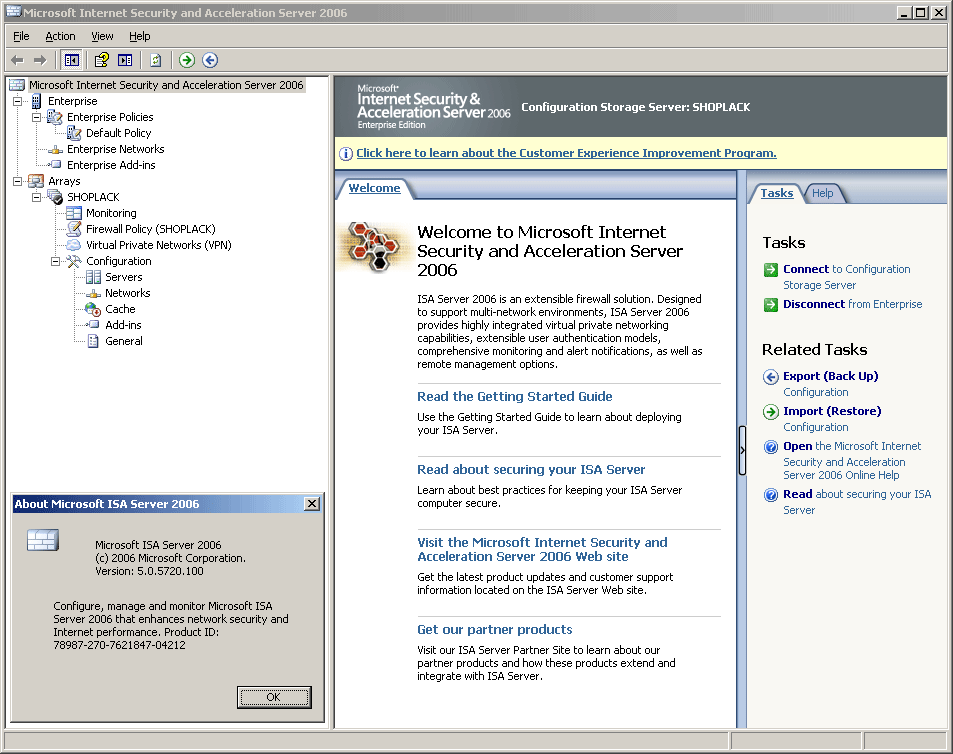Switch to the Help tab in task pane
This screenshot has height=754, width=953.
point(822,193)
